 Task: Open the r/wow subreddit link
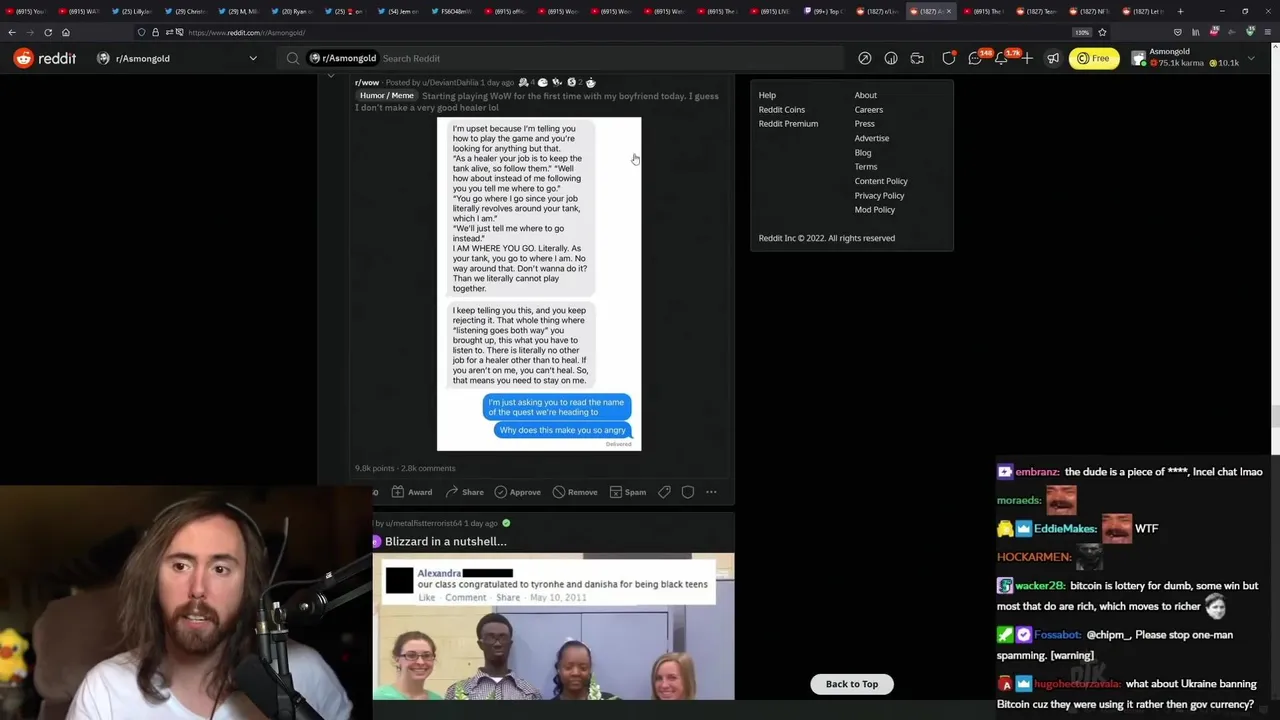tap(367, 82)
